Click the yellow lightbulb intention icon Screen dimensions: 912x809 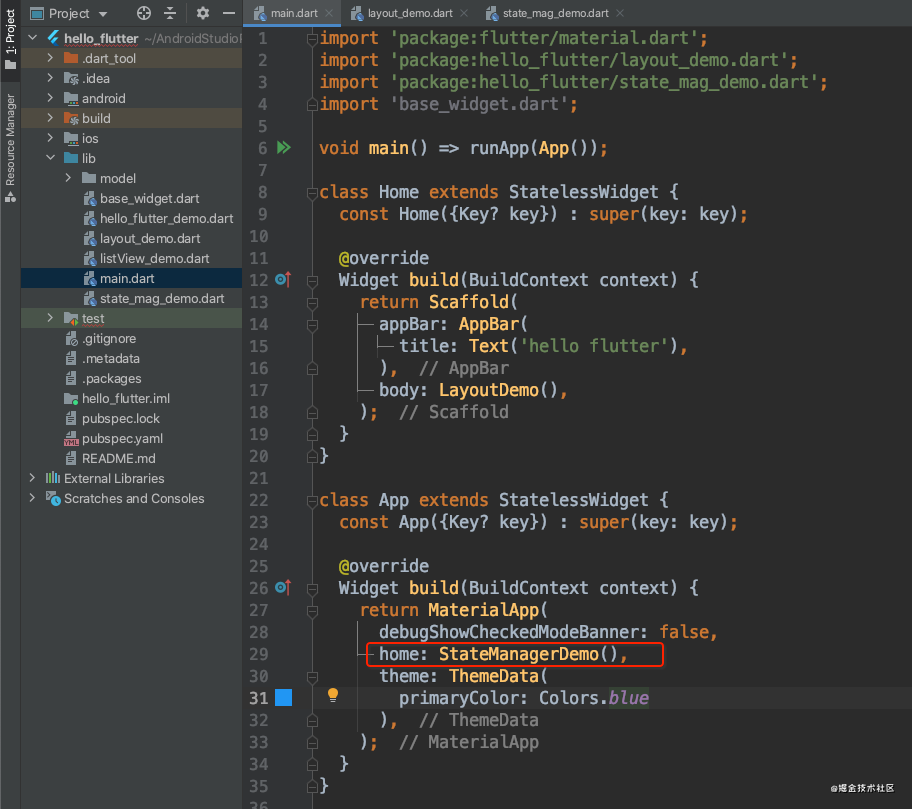click(x=333, y=694)
